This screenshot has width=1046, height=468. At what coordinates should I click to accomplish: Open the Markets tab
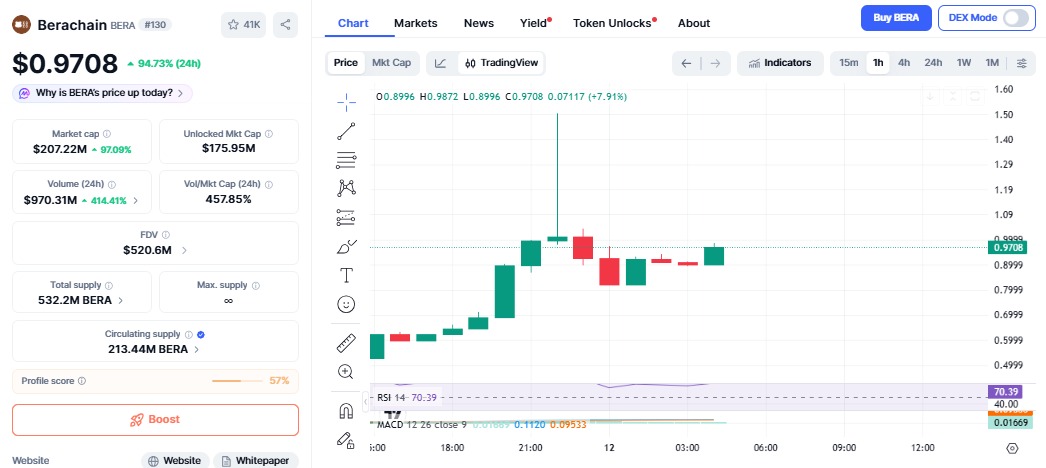pos(416,23)
